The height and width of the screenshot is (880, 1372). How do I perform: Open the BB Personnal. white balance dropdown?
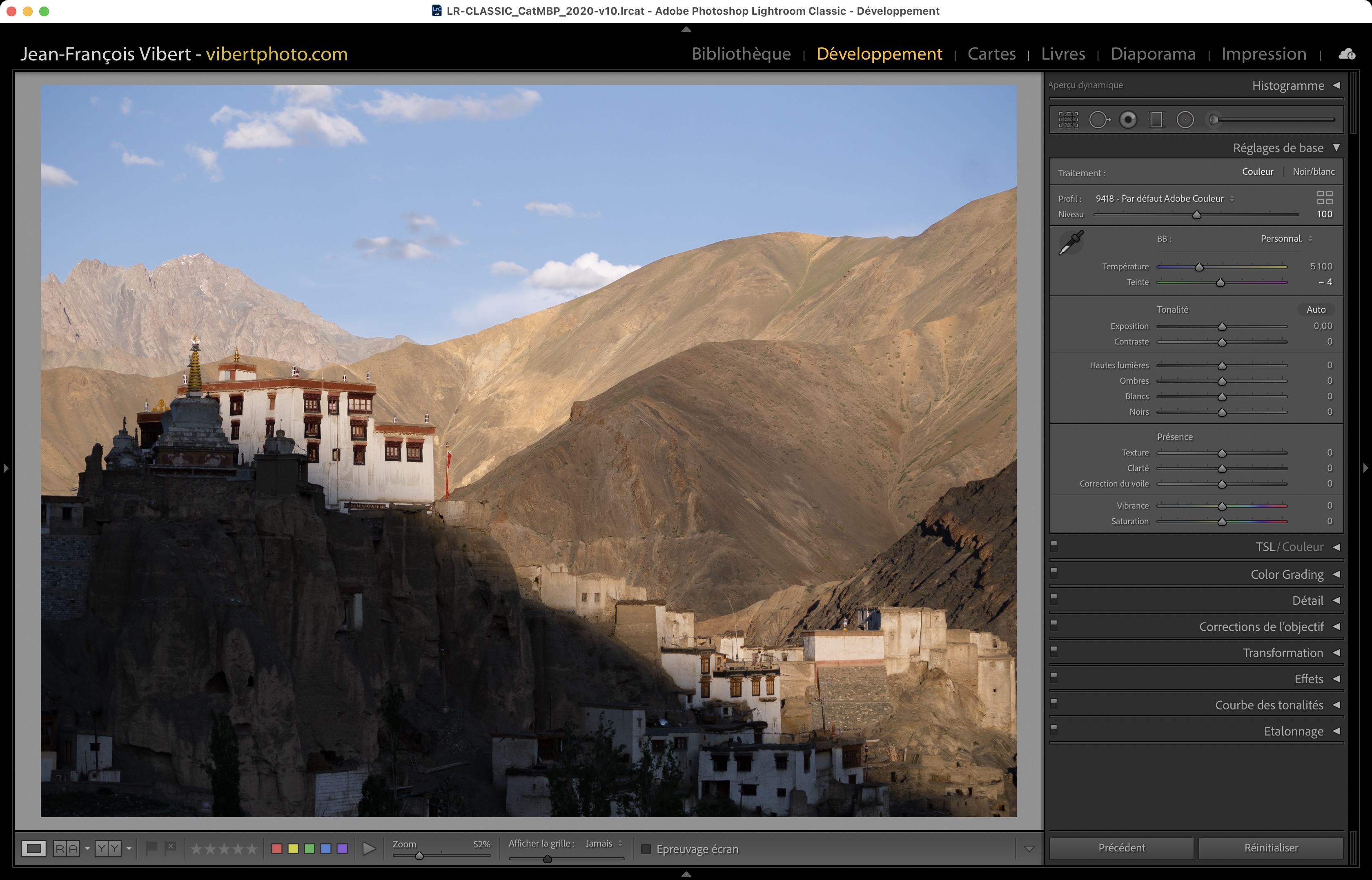pyautogui.click(x=1286, y=239)
